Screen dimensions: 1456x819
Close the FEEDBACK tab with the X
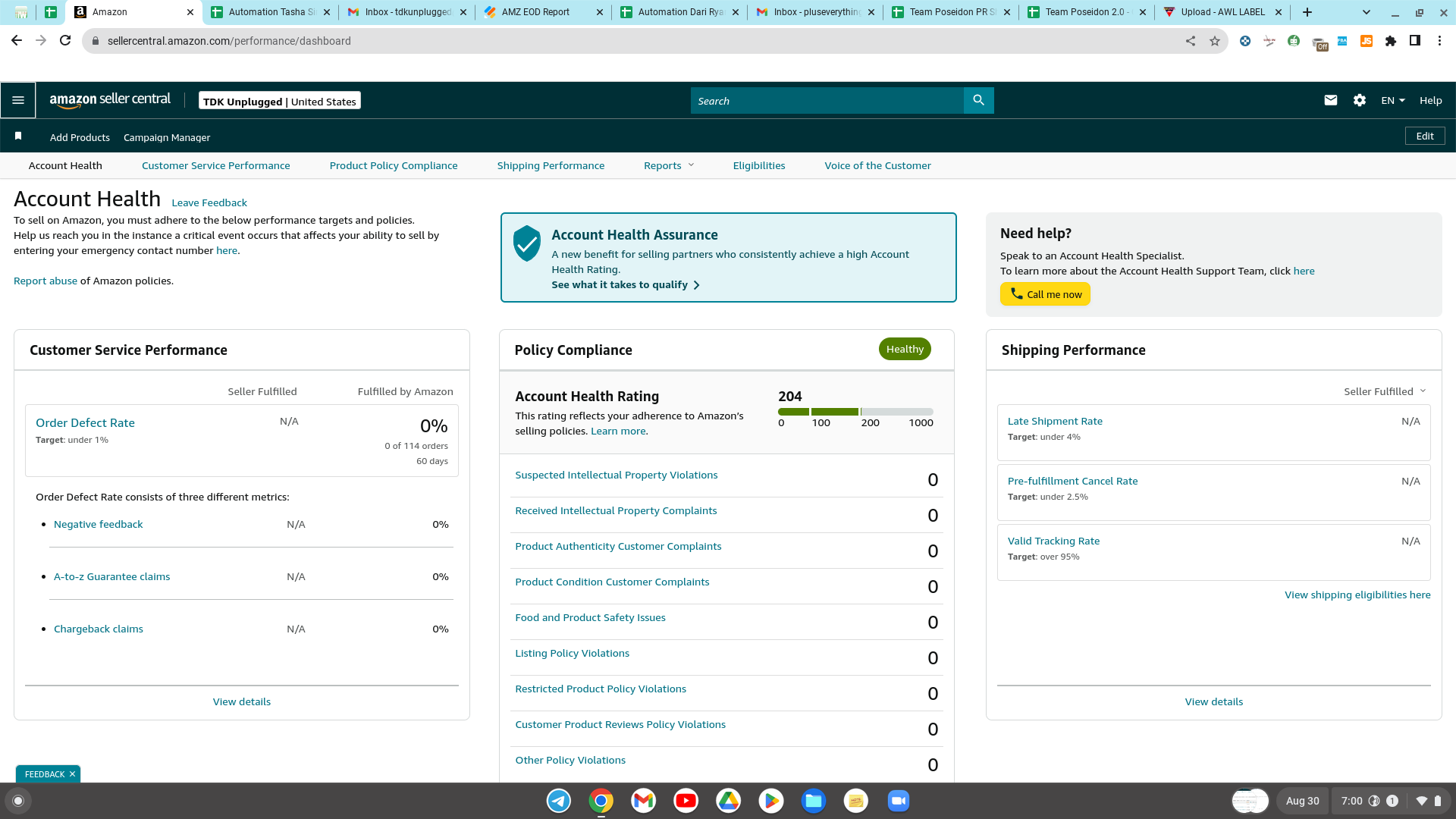point(72,774)
